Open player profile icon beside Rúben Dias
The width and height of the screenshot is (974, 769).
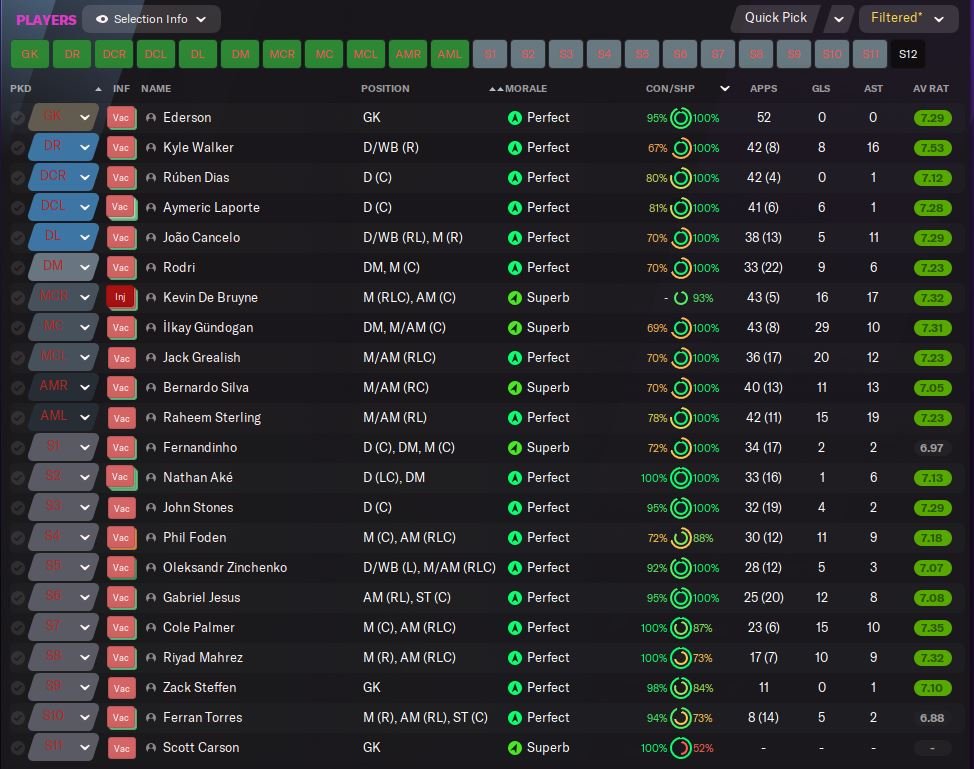pyautogui.click(x=150, y=178)
